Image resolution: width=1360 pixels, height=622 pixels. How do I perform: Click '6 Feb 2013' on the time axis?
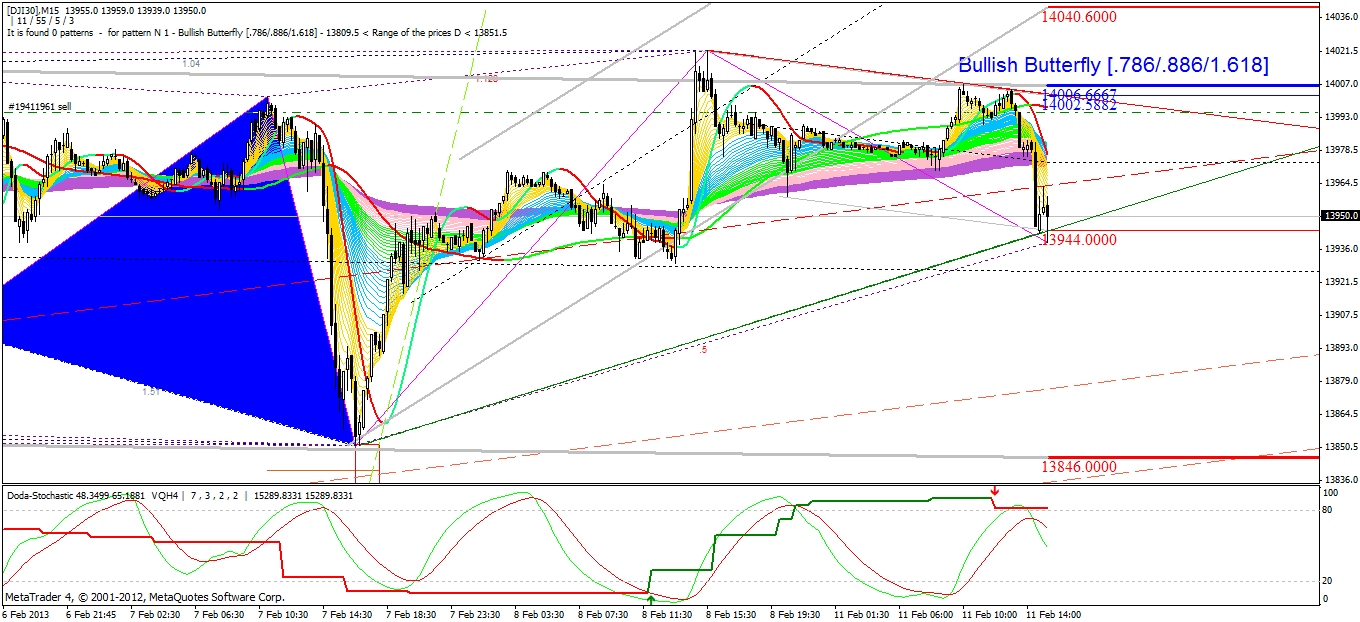[24, 614]
